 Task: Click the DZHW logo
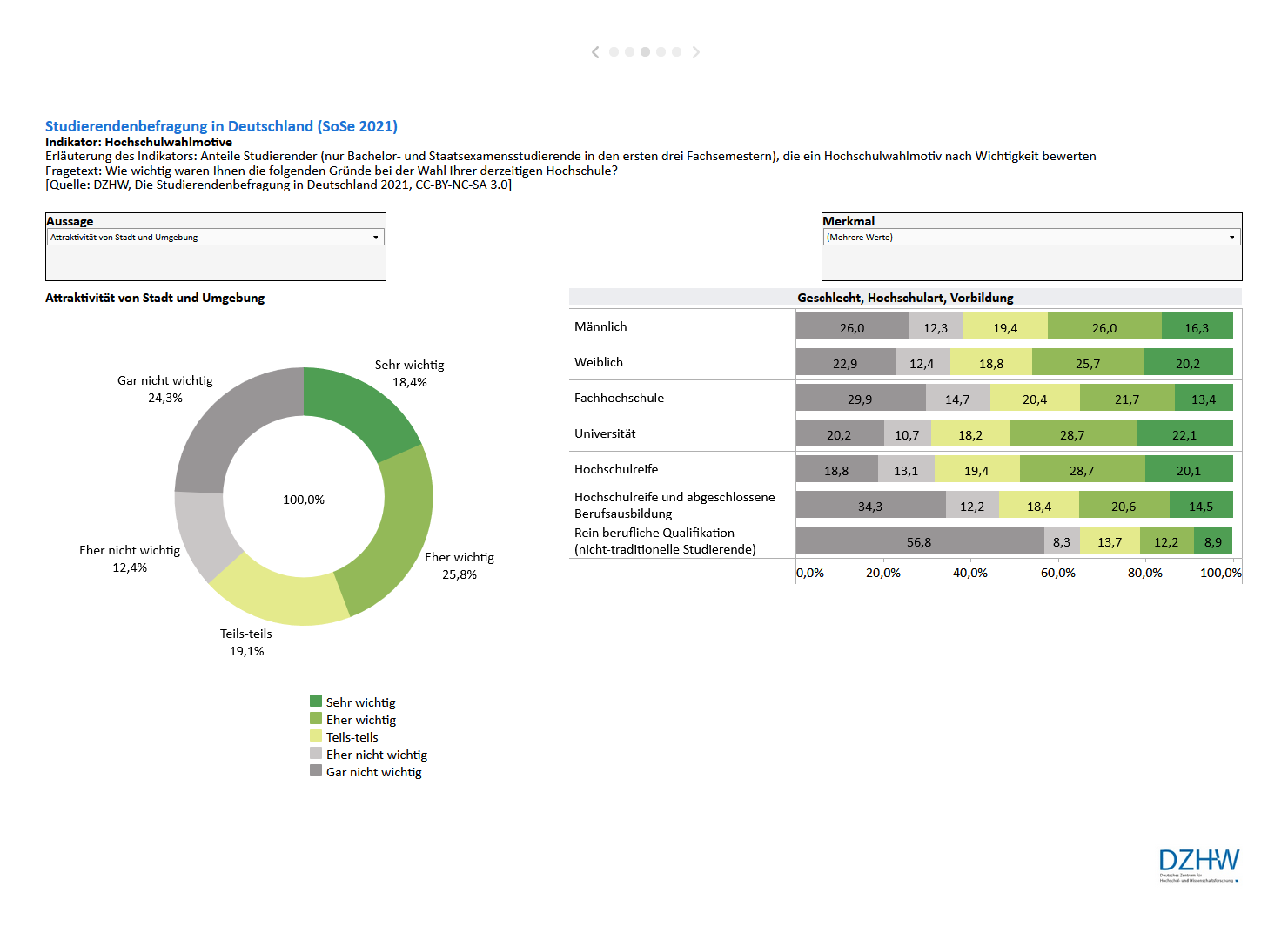coord(1198,865)
